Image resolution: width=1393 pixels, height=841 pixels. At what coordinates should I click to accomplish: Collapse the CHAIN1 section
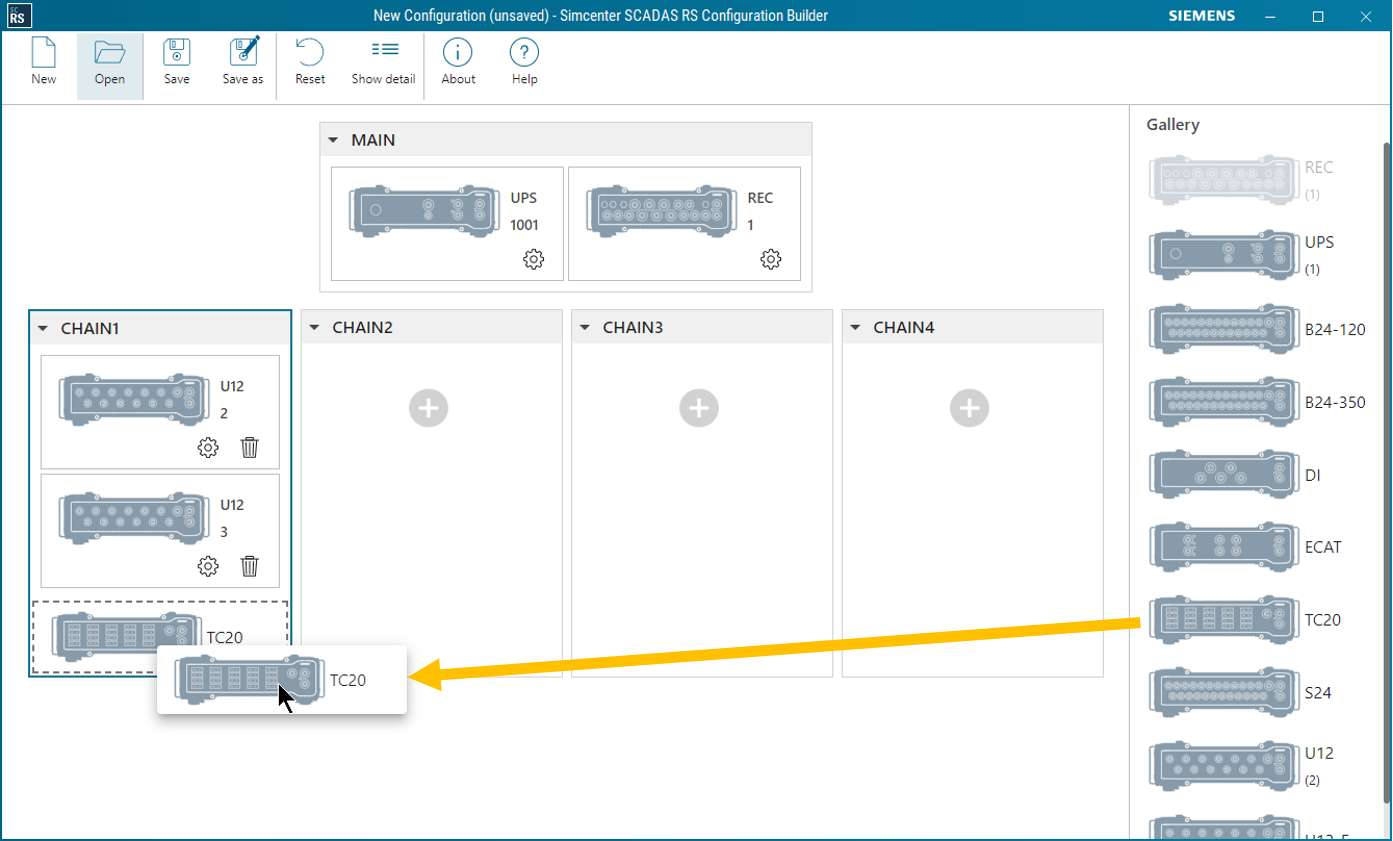[43, 328]
